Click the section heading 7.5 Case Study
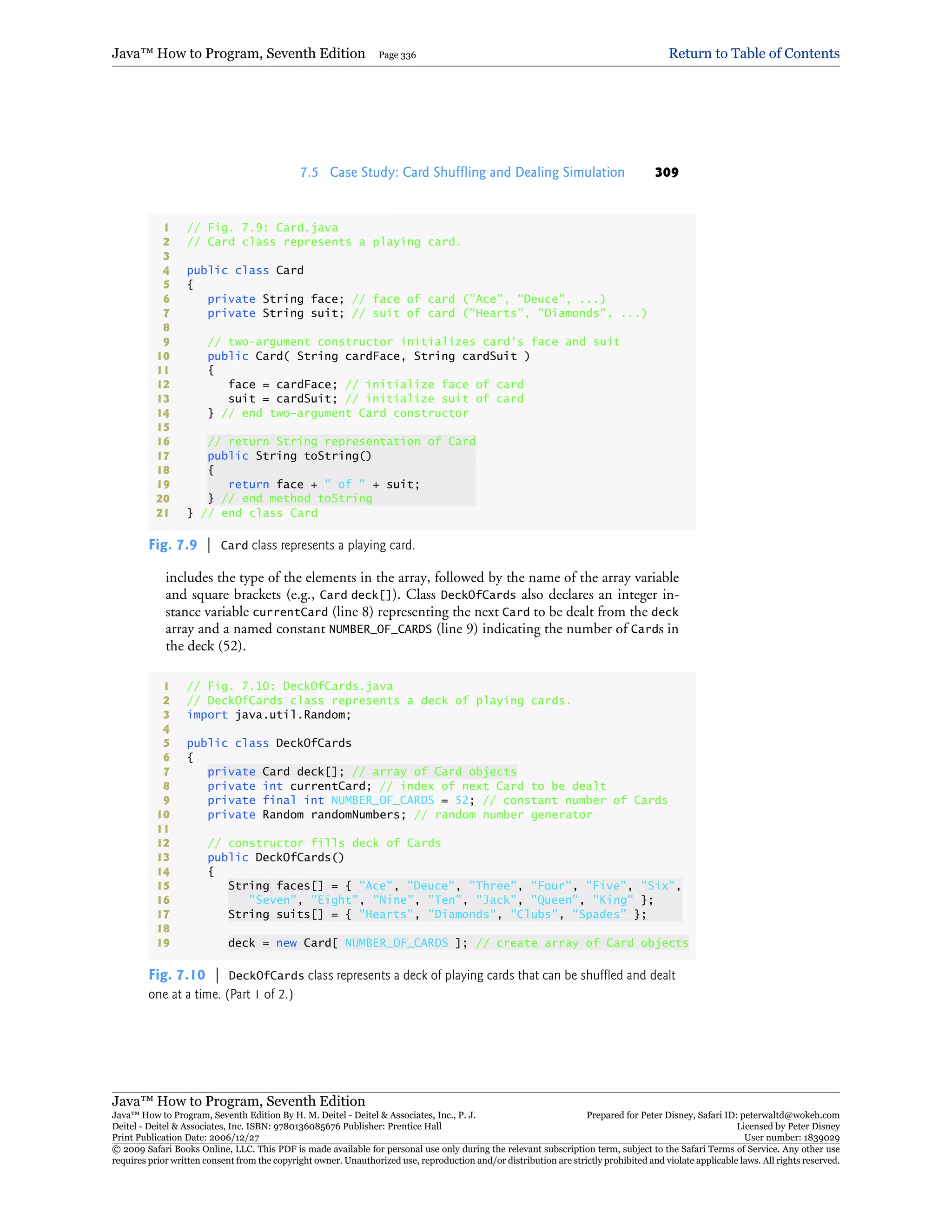Screen dimensions: 952x1232 pyautogui.click(x=462, y=172)
